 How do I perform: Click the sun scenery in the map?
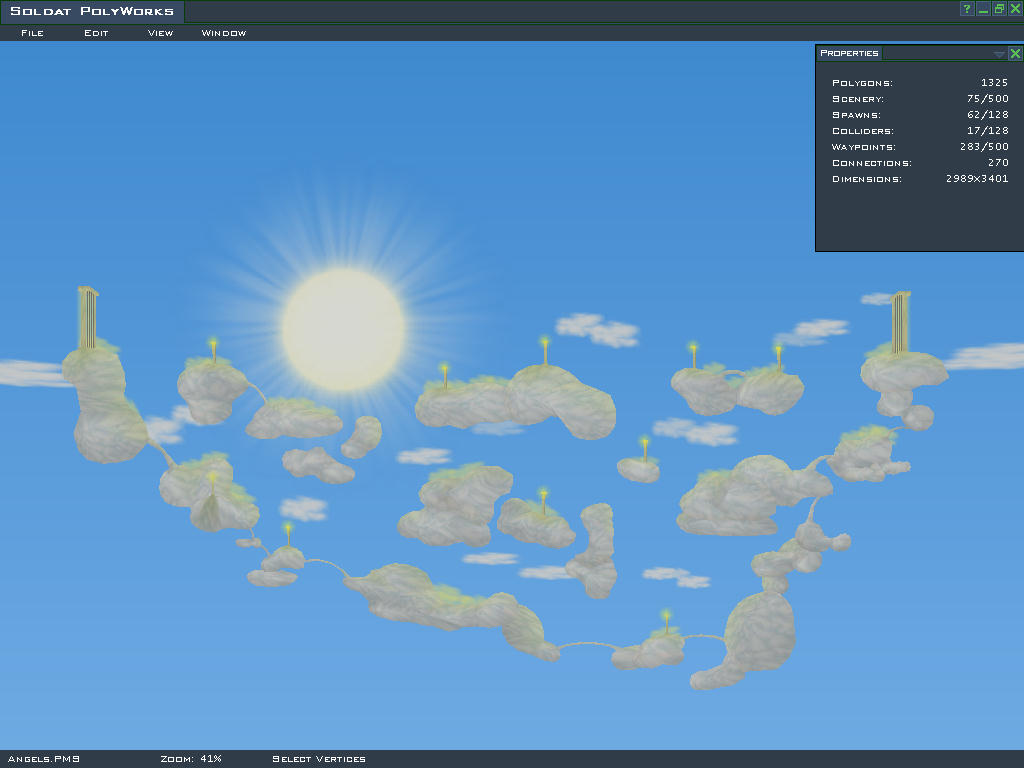pos(343,329)
